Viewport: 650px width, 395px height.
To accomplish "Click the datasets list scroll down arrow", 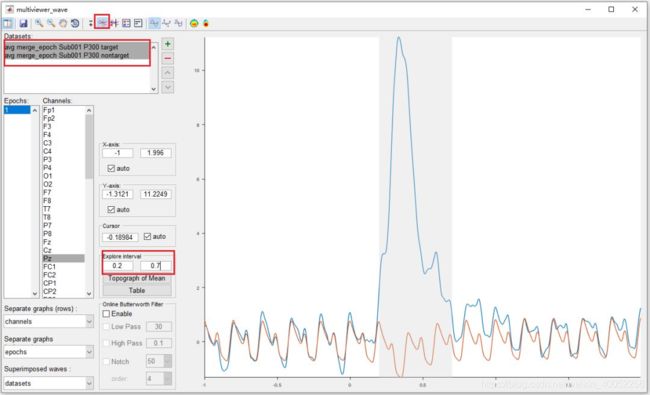I will tap(154, 89).
